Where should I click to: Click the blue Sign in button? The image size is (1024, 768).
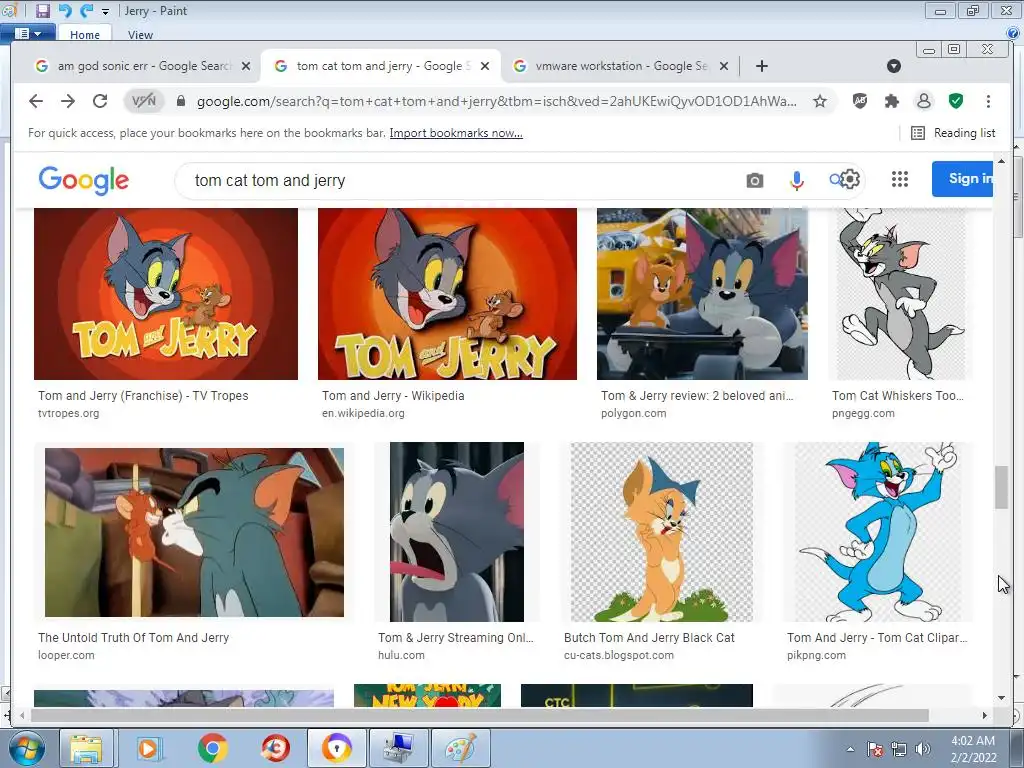963,179
